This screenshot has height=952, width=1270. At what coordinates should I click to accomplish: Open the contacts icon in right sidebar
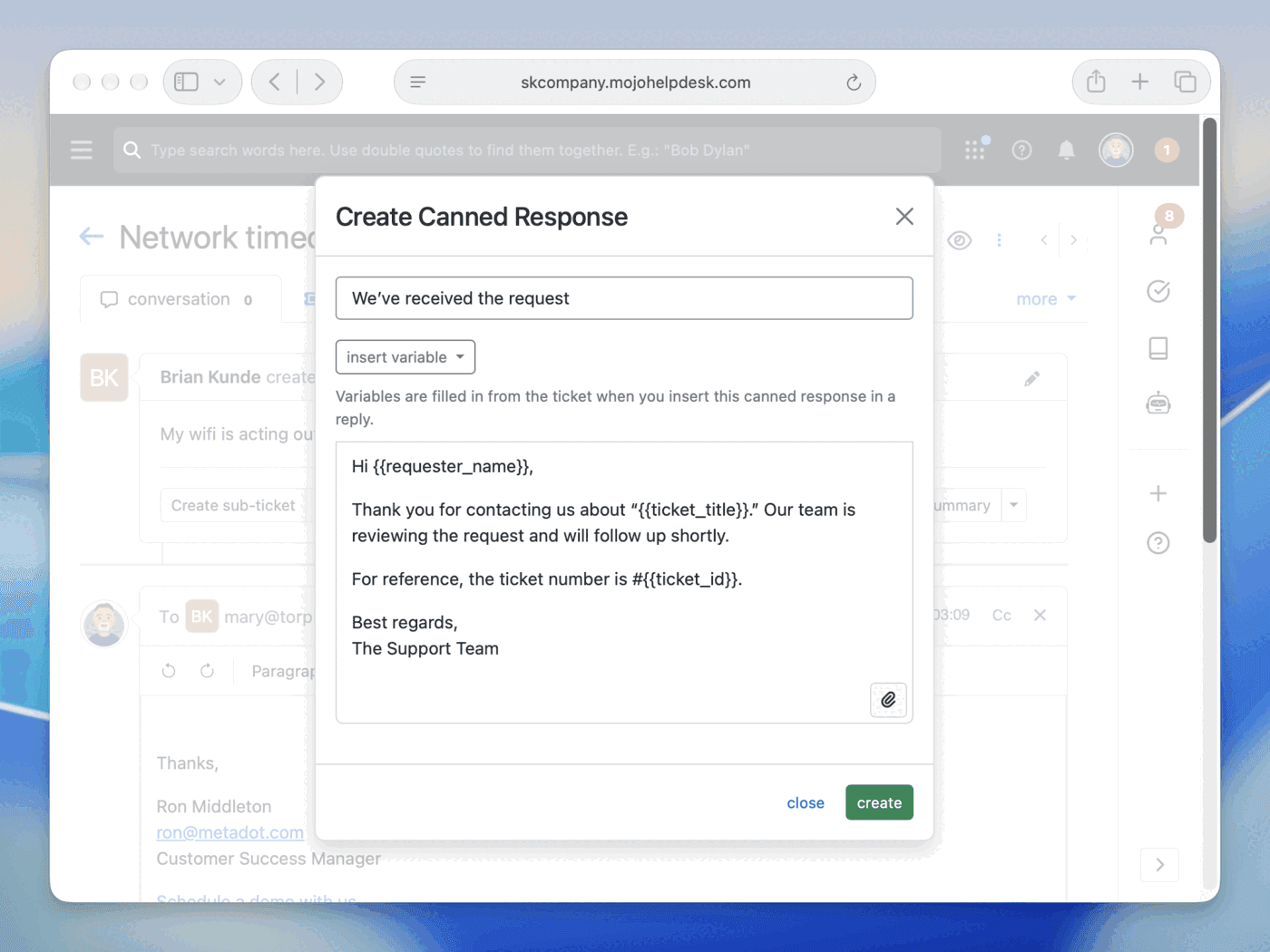point(1158,234)
